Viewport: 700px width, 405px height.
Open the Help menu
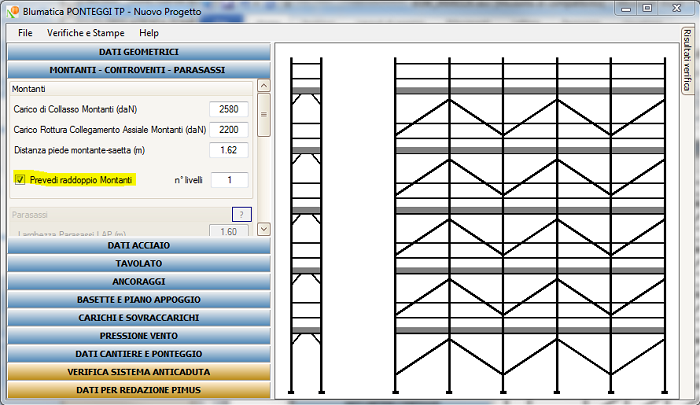(149, 33)
